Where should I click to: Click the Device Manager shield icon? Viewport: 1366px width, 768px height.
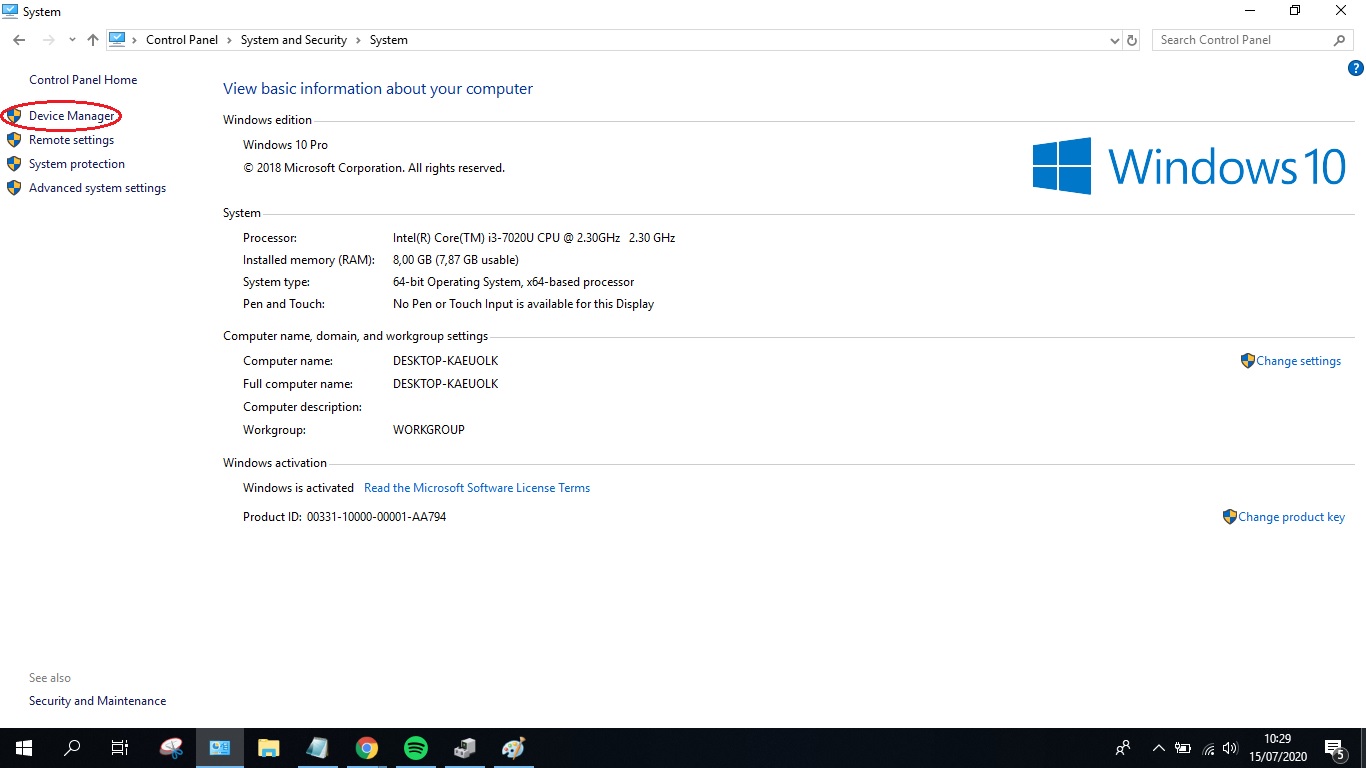pos(13,116)
